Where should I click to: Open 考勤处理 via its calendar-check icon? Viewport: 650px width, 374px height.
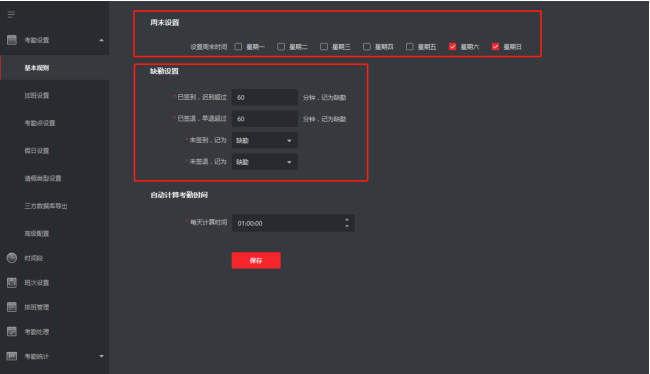tap(12, 331)
